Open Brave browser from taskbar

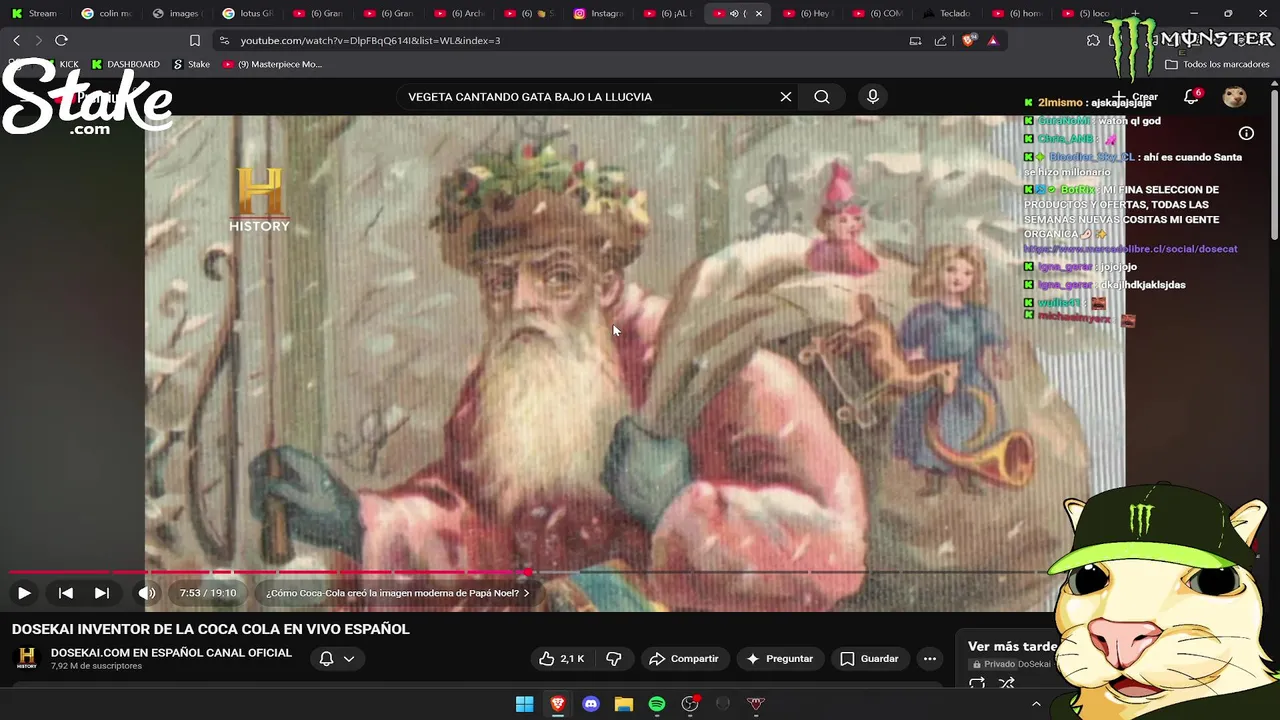558,704
